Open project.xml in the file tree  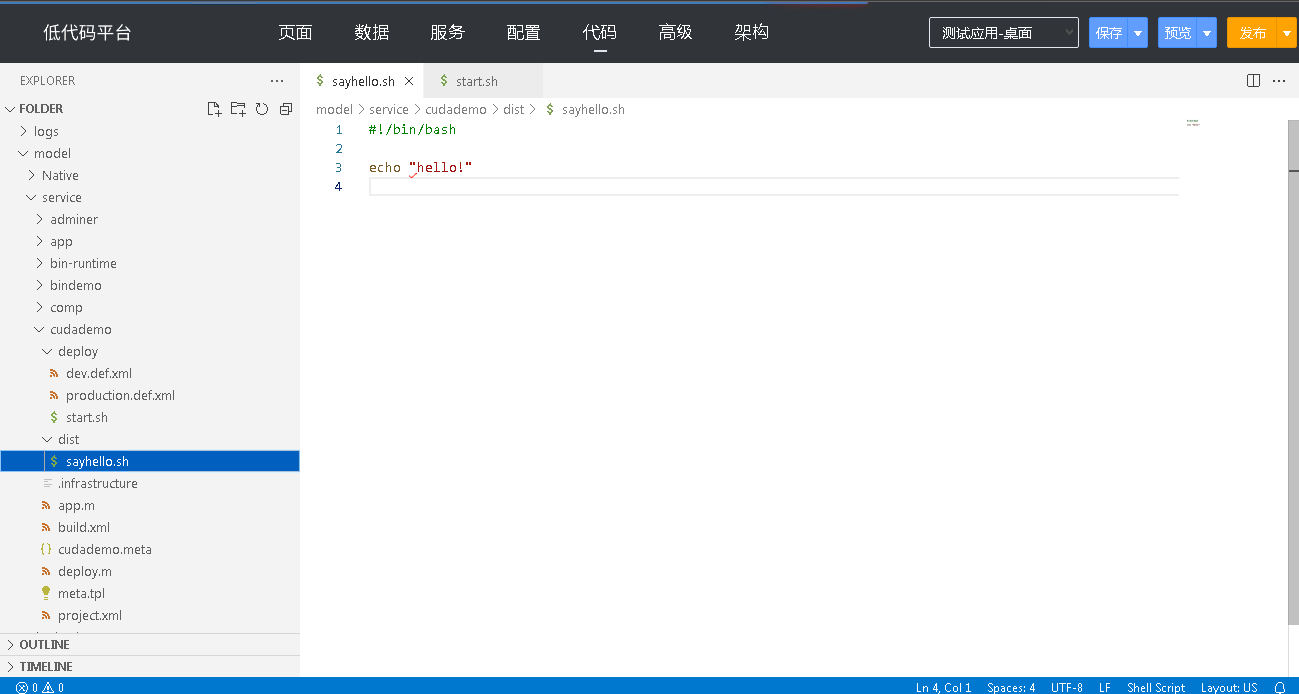90,615
